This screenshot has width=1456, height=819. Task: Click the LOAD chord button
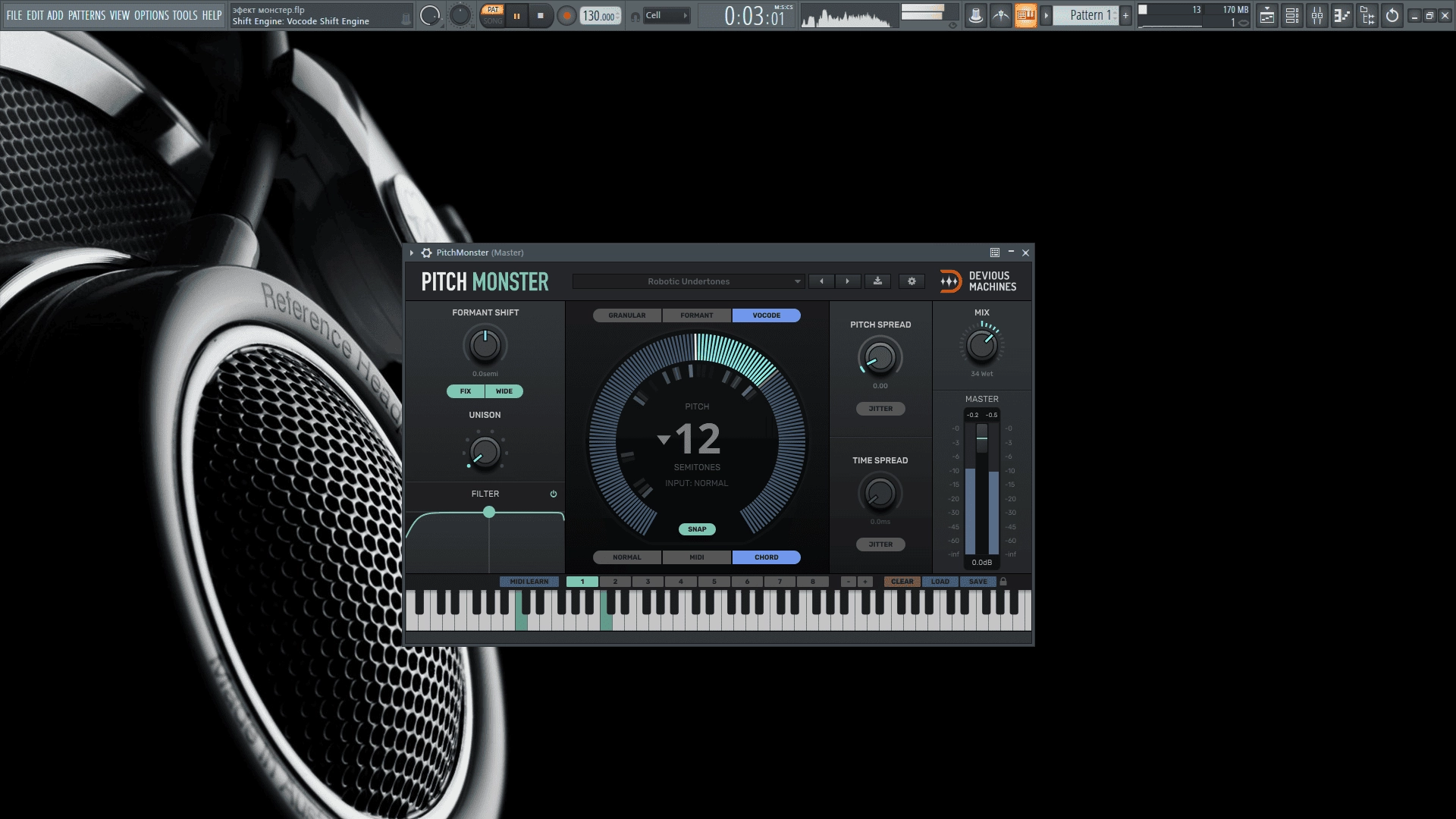[940, 582]
